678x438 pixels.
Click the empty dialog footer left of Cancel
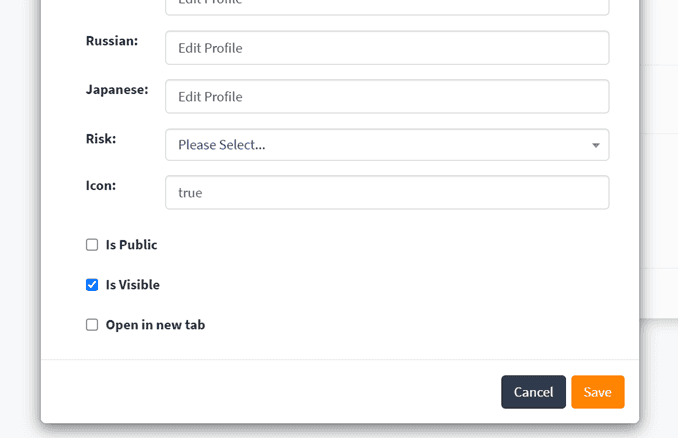pos(270,392)
